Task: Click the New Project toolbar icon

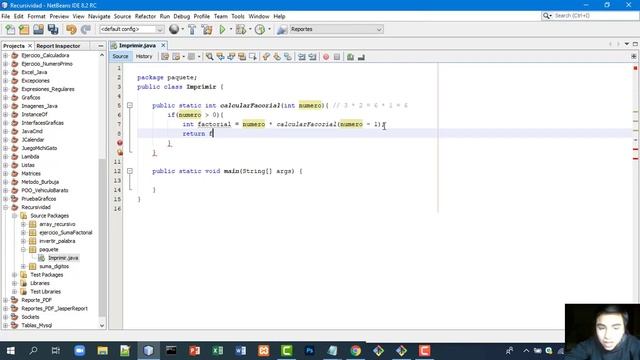Action: coord(24,29)
